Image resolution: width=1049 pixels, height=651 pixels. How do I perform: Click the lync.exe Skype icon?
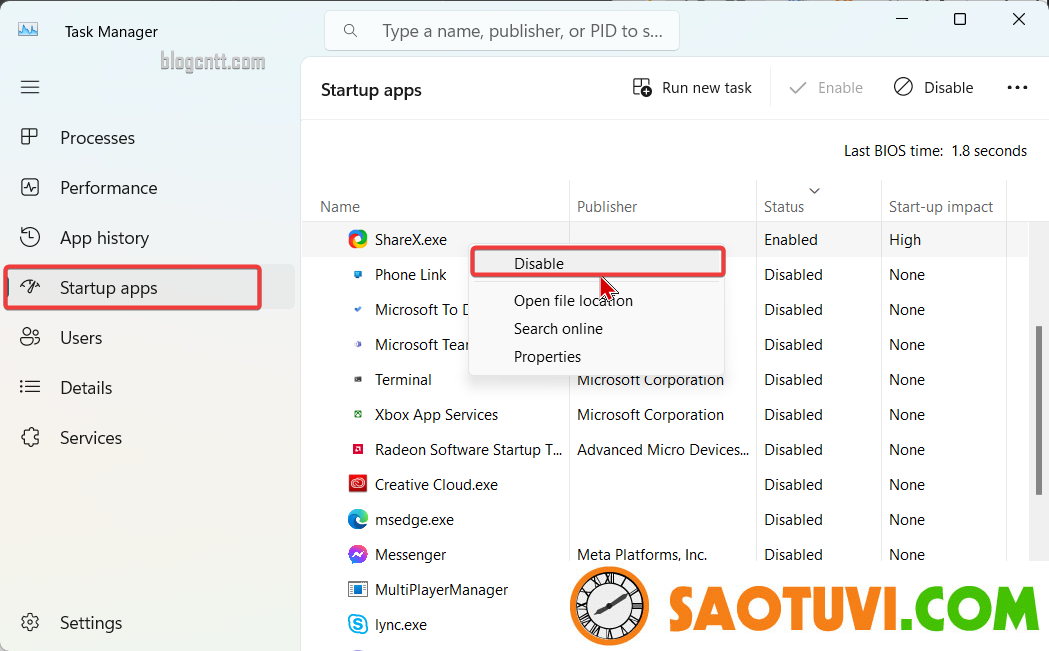tap(358, 624)
